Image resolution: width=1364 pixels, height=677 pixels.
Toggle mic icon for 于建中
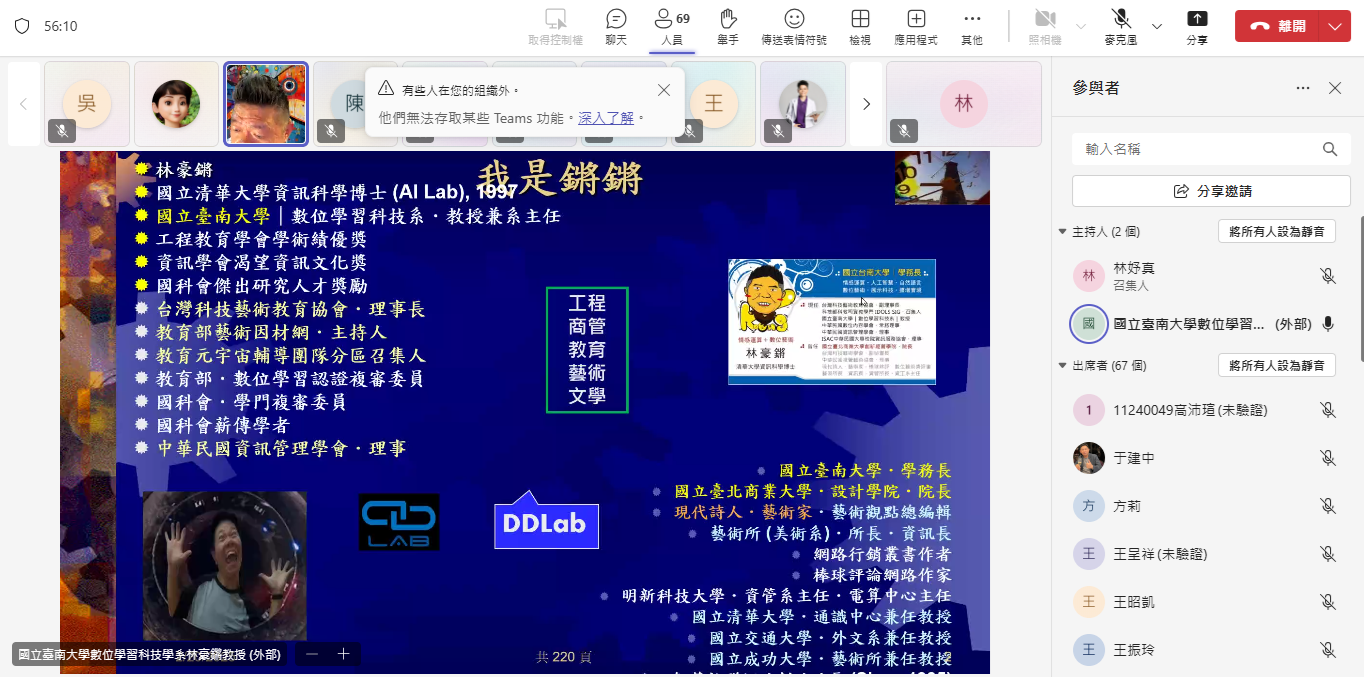(1328, 458)
